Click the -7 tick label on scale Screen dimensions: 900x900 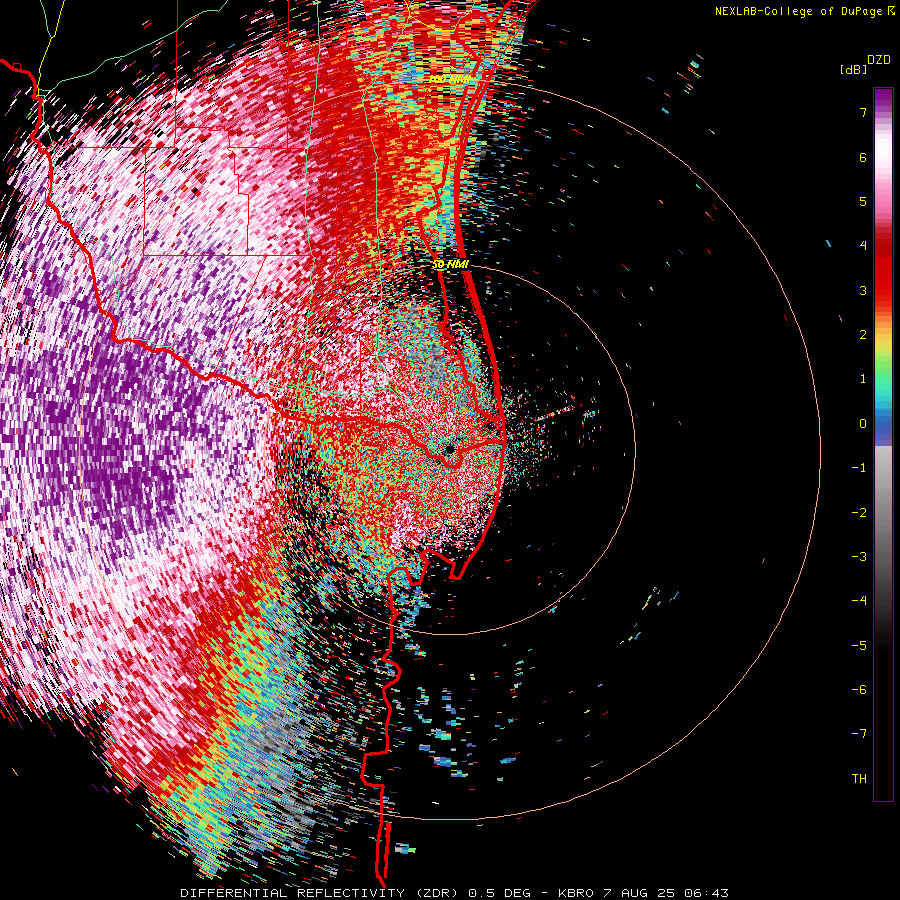pos(859,734)
